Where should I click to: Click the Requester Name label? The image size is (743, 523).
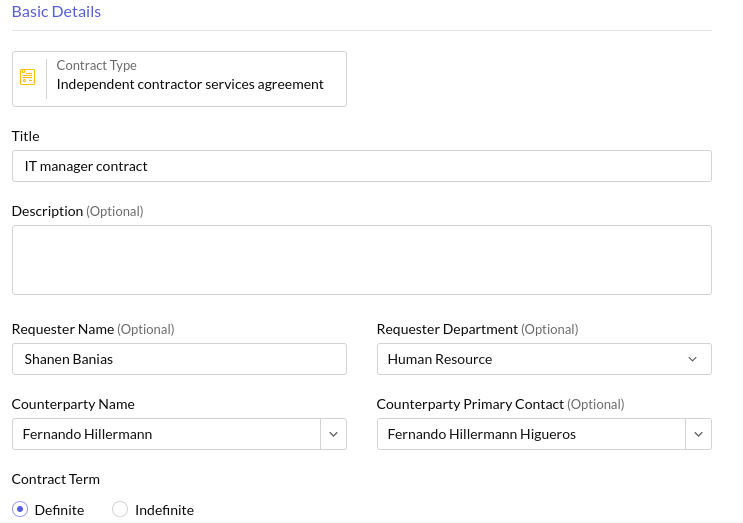click(x=63, y=329)
